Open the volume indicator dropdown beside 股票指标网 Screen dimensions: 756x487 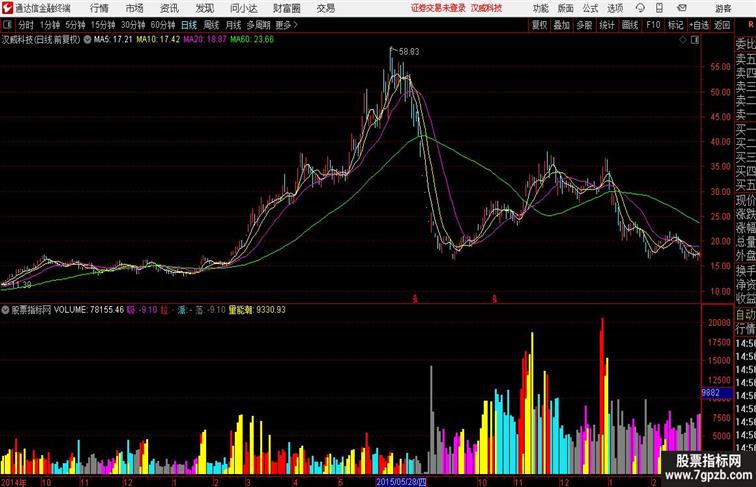point(5,310)
